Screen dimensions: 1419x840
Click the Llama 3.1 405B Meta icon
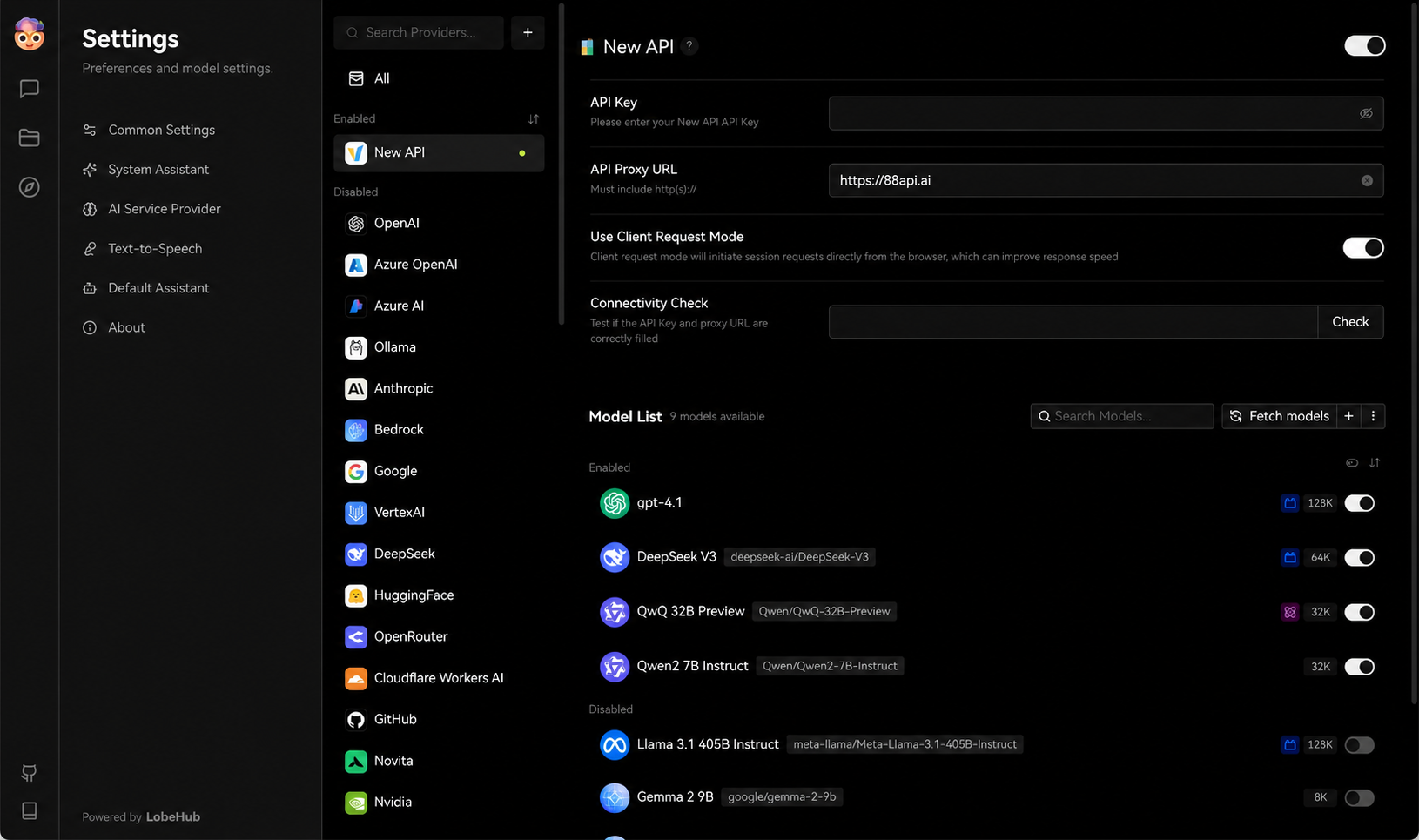pos(615,745)
